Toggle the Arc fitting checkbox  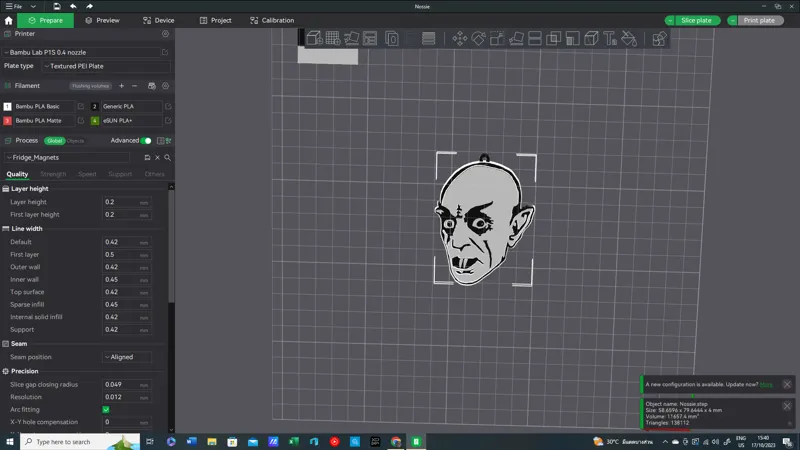click(106, 410)
